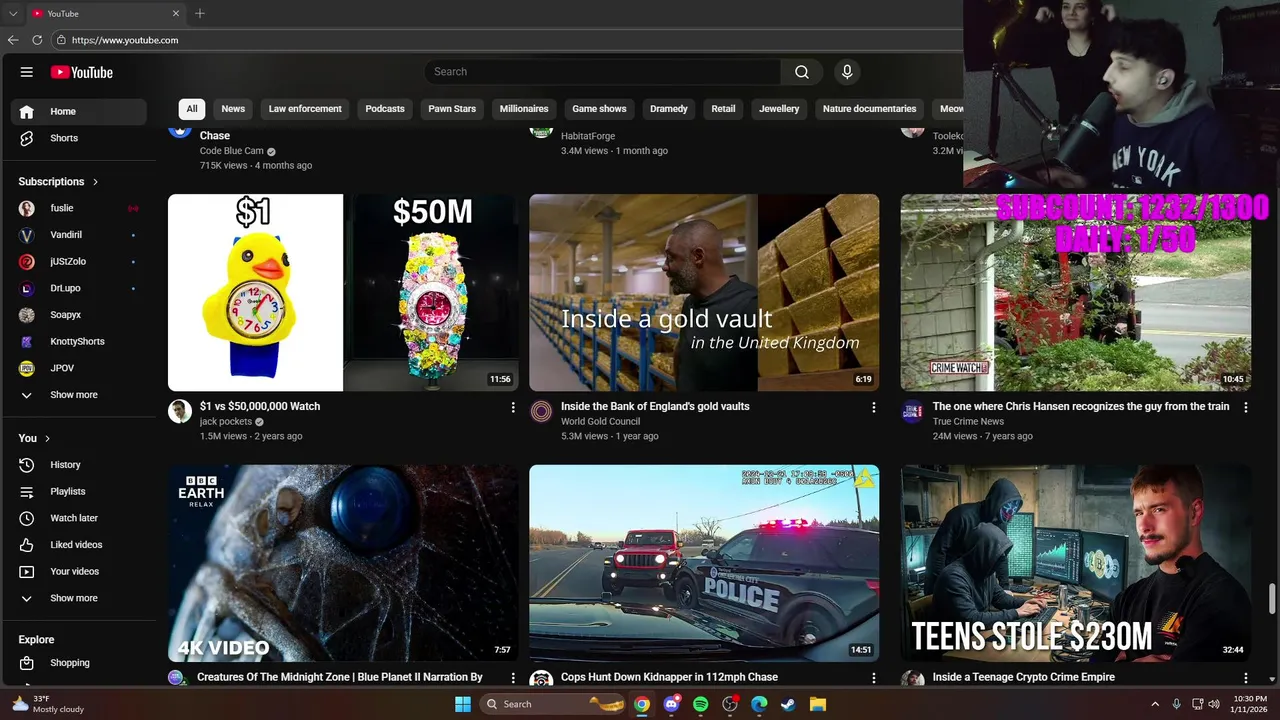Screen dimensions: 1280x720
Task: Open options for Cops Hunt Down Kidnapper video
Action: [873, 677]
